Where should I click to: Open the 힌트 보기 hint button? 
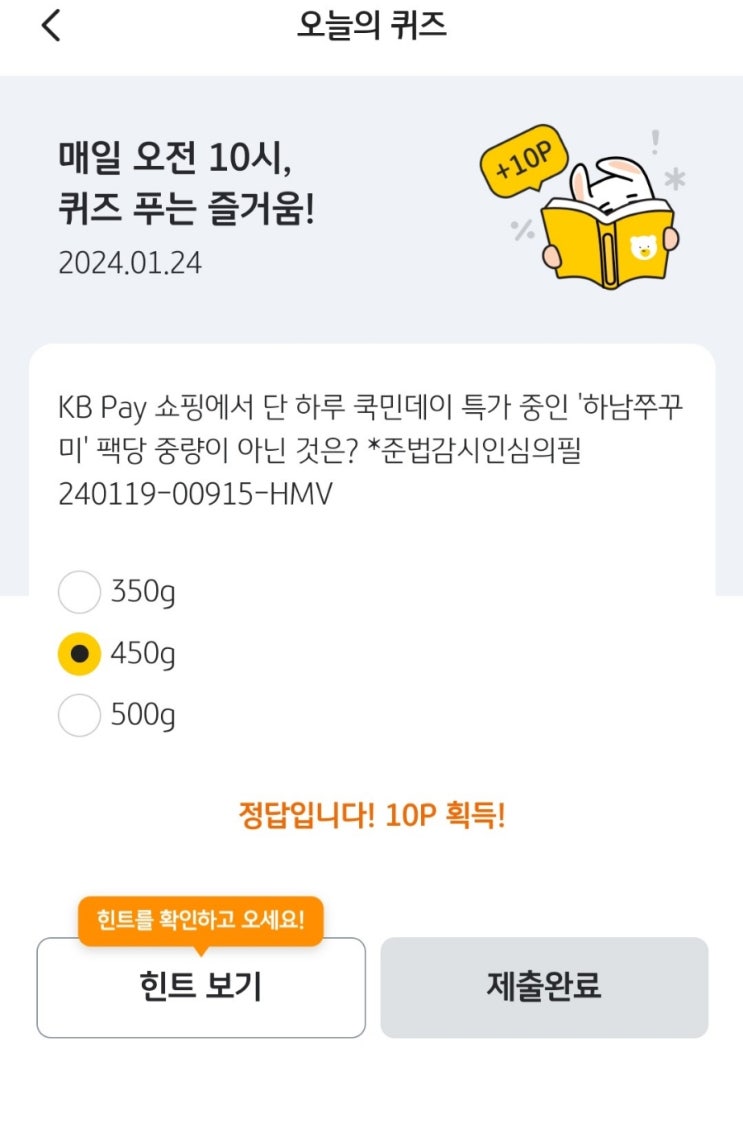(x=201, y=987)
